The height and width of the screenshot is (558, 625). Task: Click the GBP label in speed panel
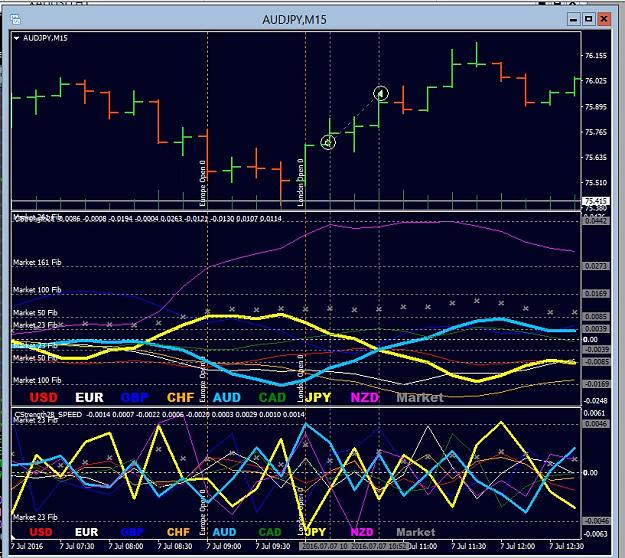(x=132, y=532)
